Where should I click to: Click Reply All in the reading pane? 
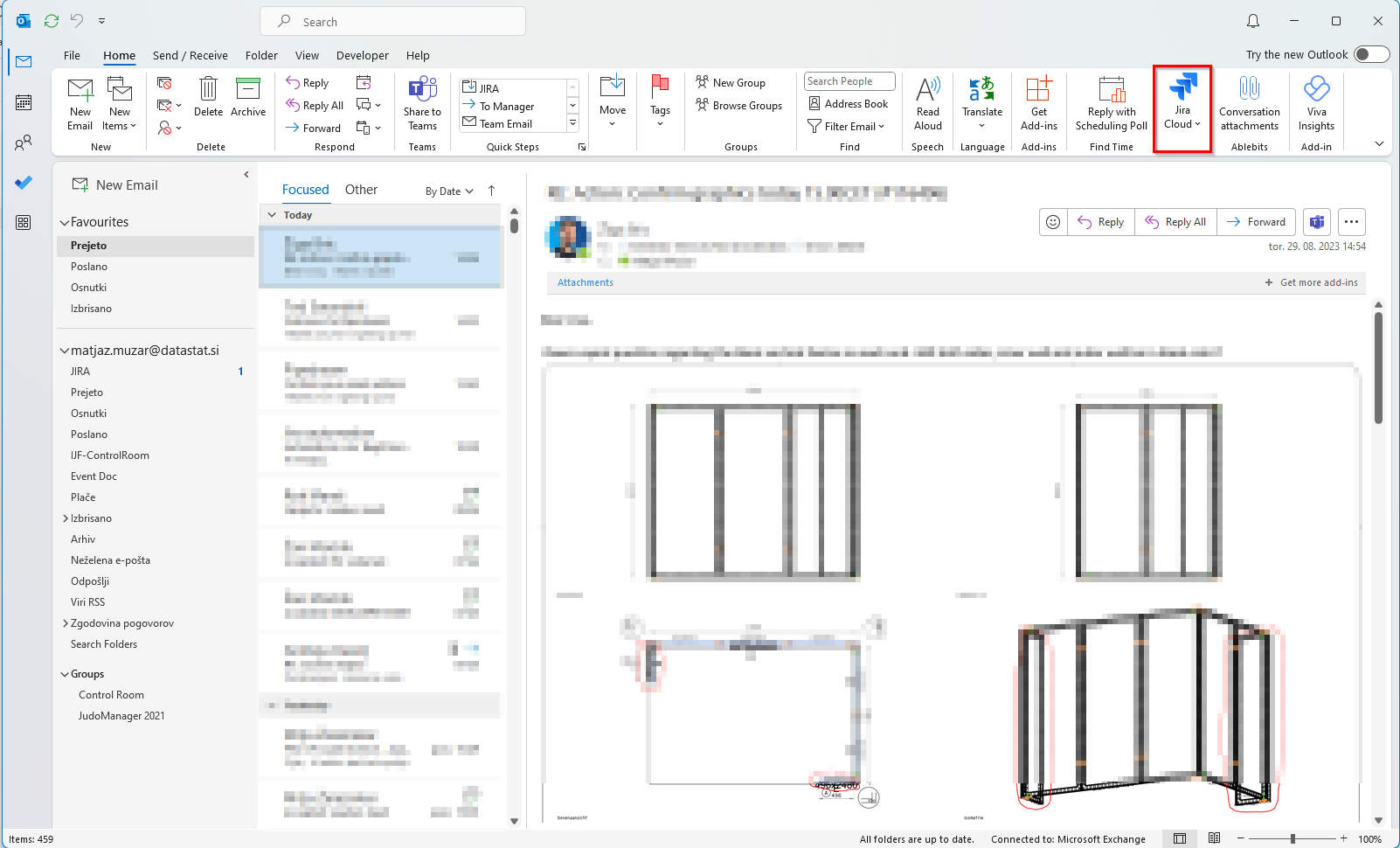click(1175, 222)
